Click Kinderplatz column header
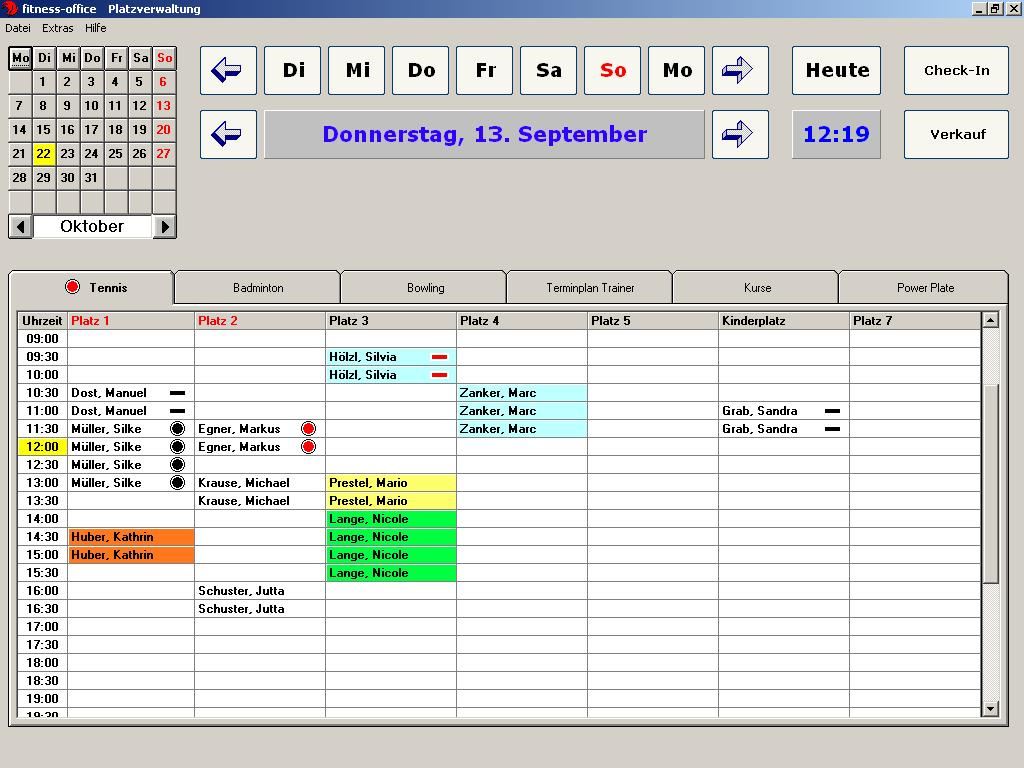Screen dimensions: 1024x768 (784, 321)
